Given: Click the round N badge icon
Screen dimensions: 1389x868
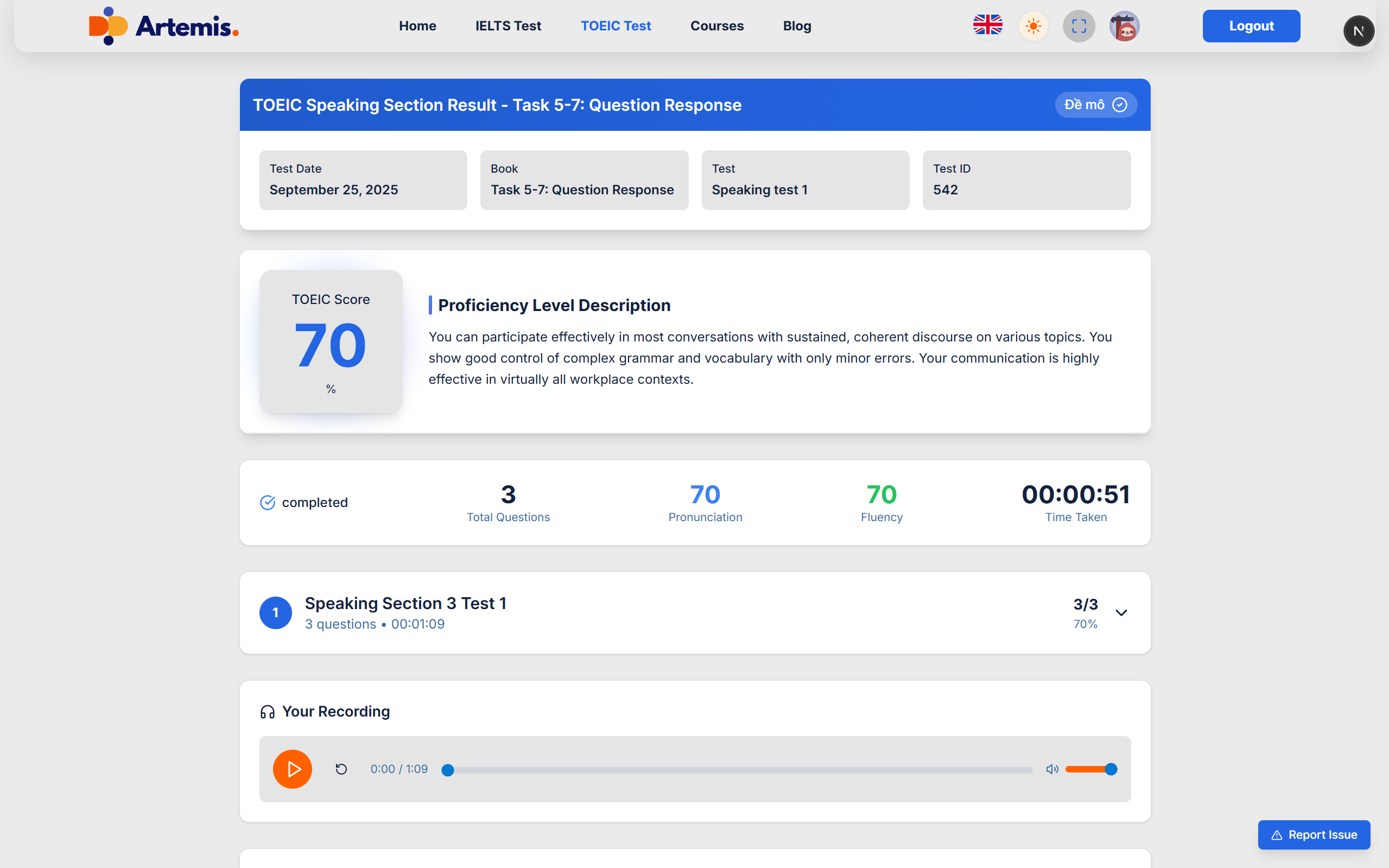Looking at the screenshot, I should [x=1358, y=31].
